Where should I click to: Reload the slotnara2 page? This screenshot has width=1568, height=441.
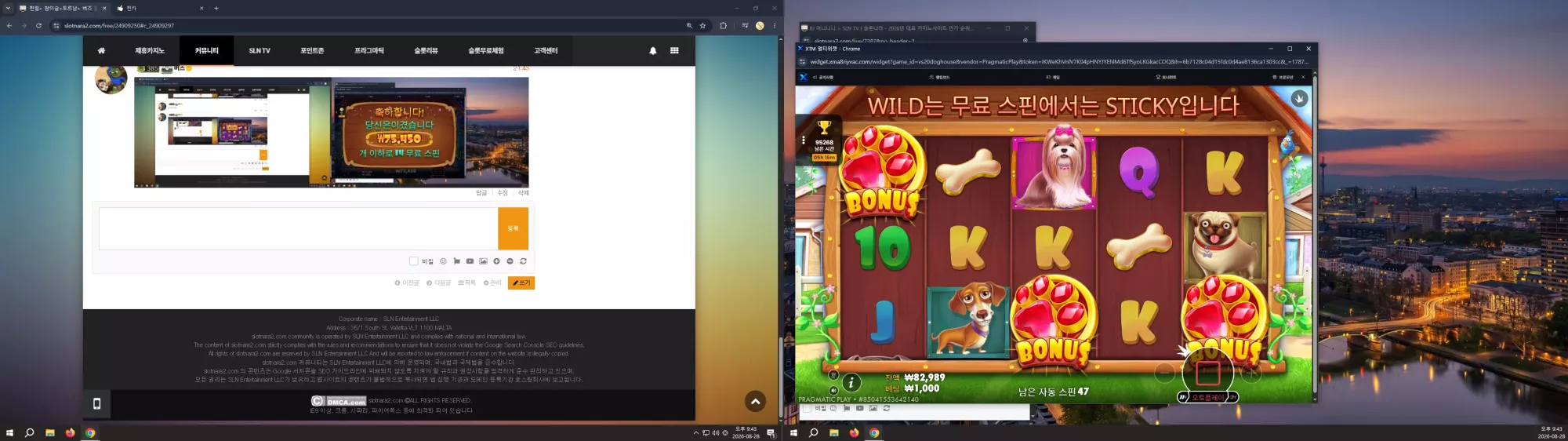pyautogui.click(x=38, y=25)
